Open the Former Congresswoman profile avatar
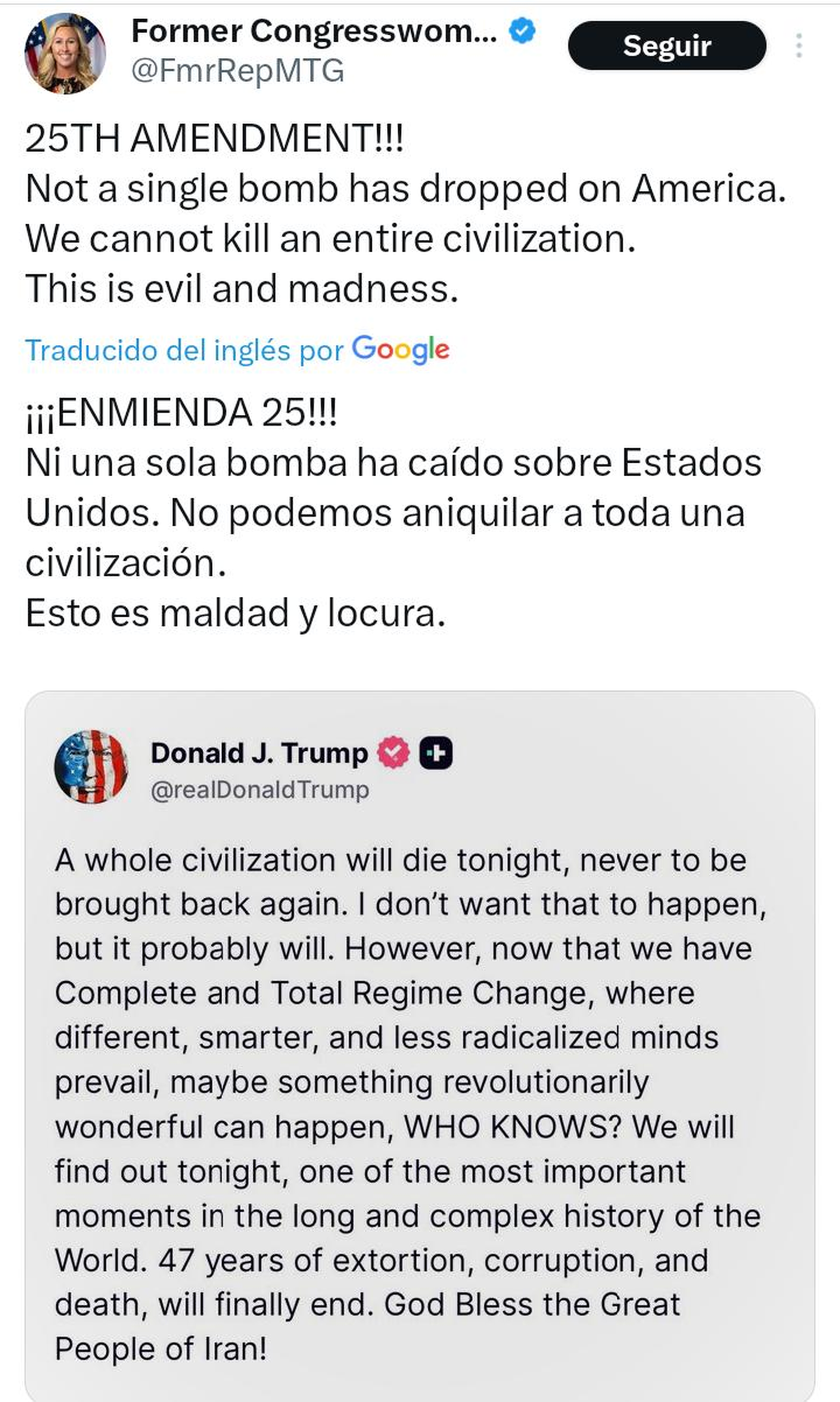The width and height of the screenshot is (840, 1402). [65, 54]
